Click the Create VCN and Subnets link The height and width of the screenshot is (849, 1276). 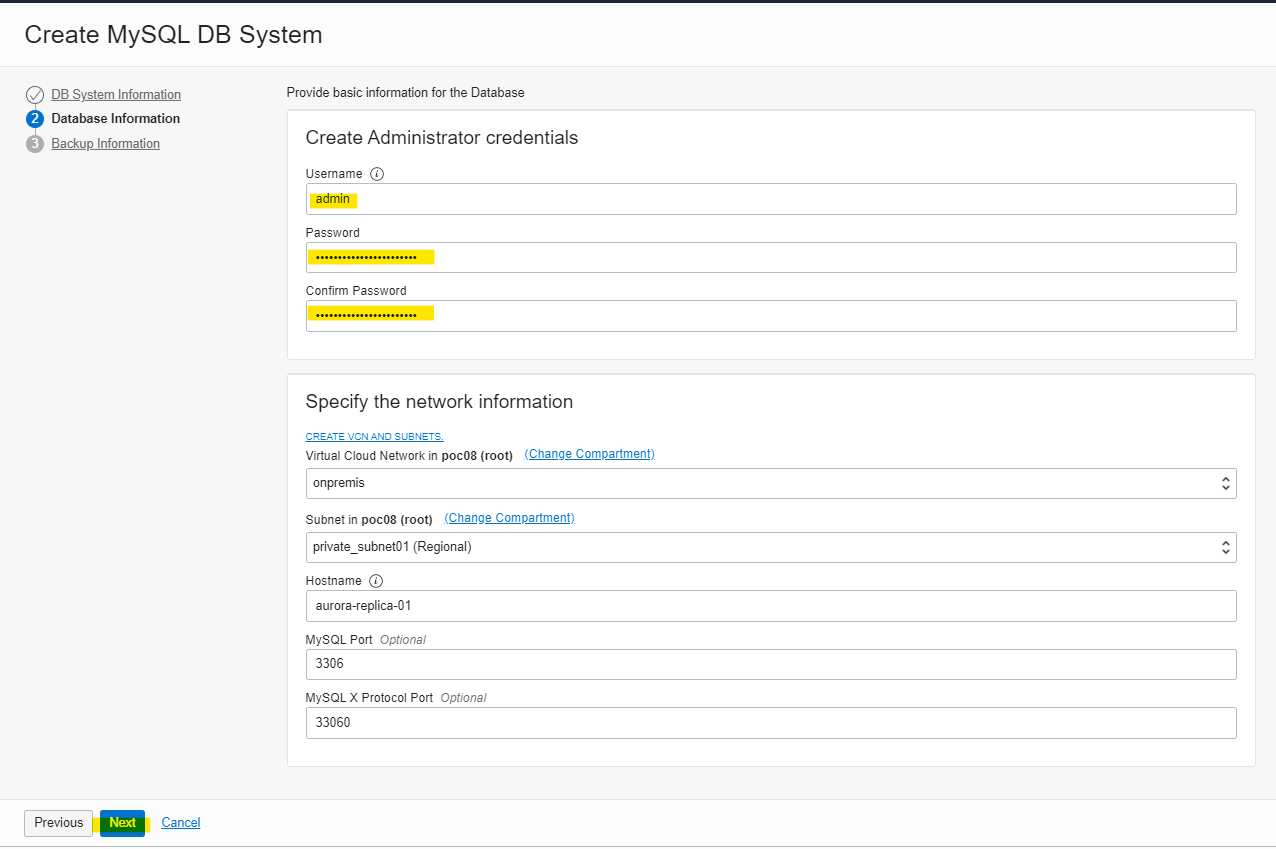tap(374, 437)
